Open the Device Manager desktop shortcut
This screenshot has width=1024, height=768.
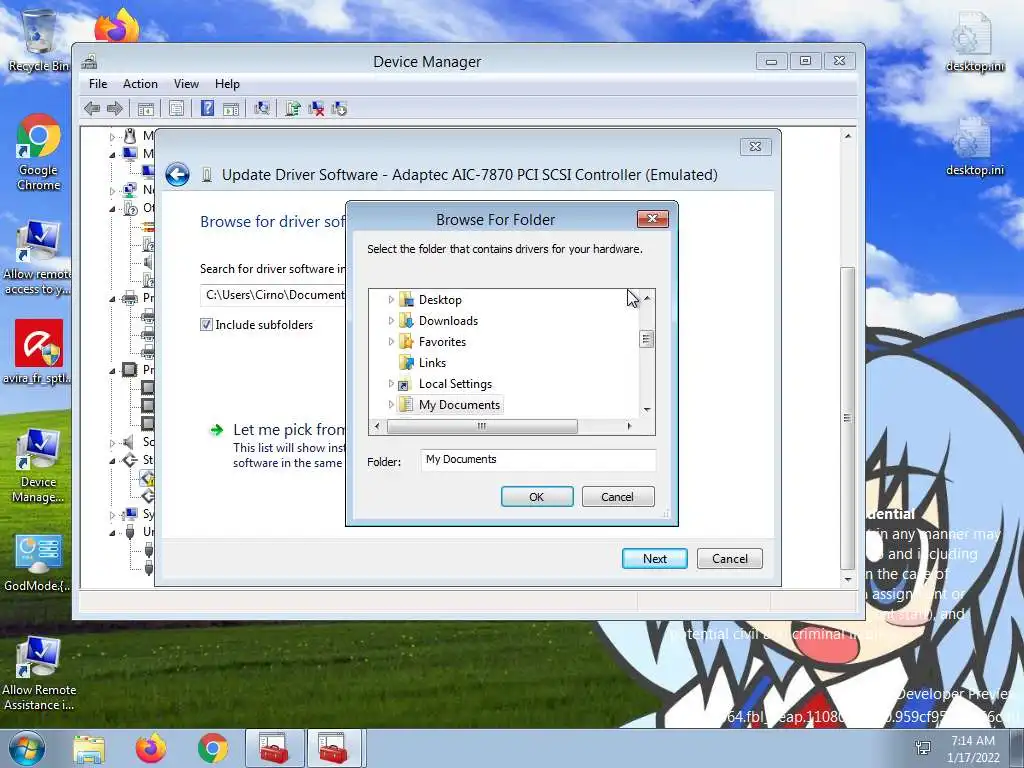pos(39,466)
